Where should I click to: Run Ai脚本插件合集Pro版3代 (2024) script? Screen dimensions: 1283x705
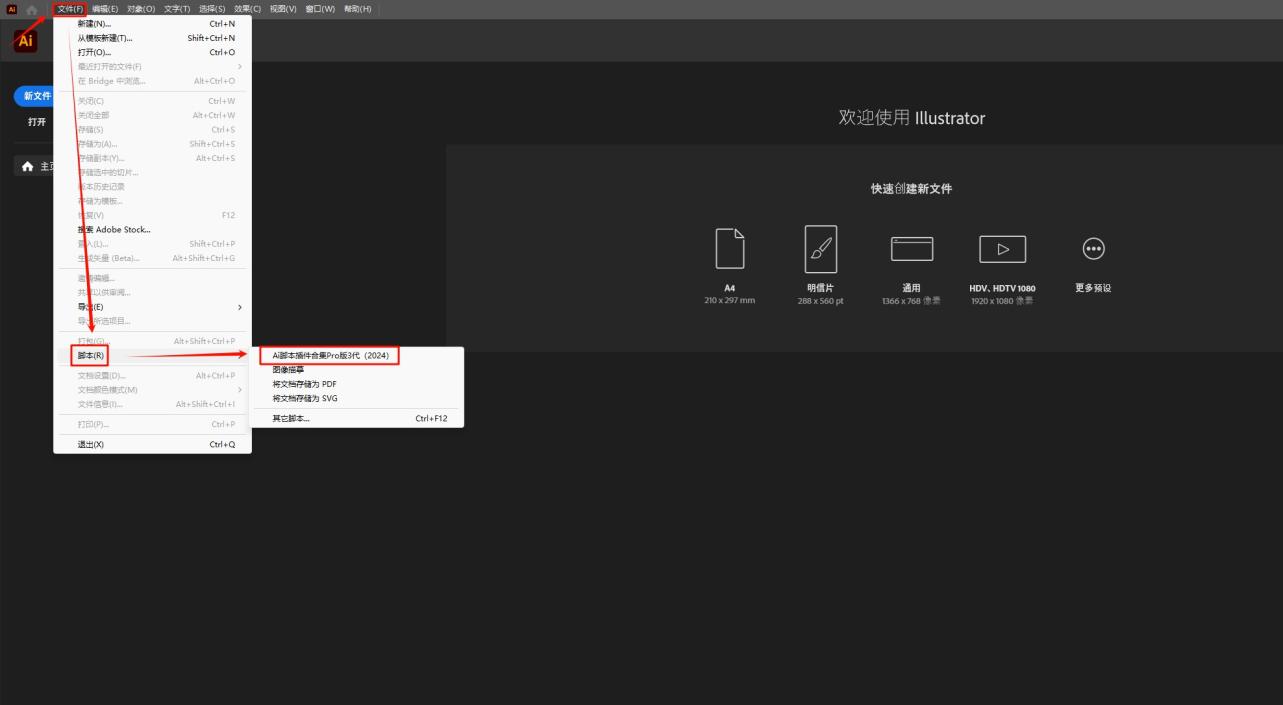[x=330, y=356]
